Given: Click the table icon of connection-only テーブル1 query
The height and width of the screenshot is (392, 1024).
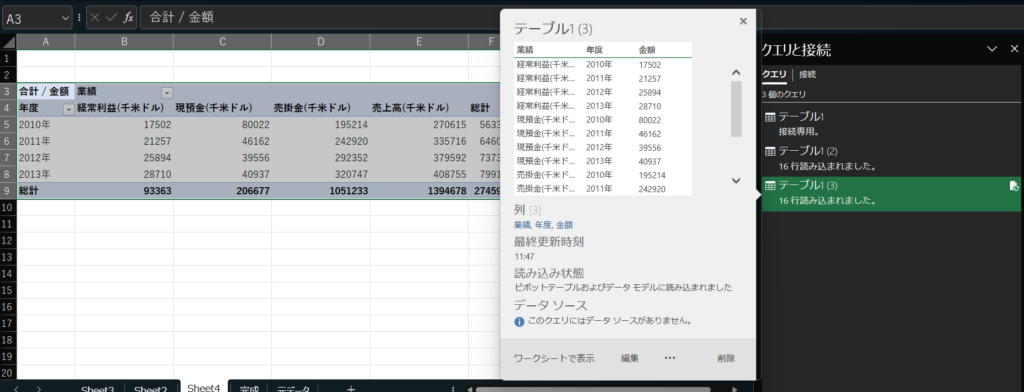Looking at the screenshot, I should 770,117.
